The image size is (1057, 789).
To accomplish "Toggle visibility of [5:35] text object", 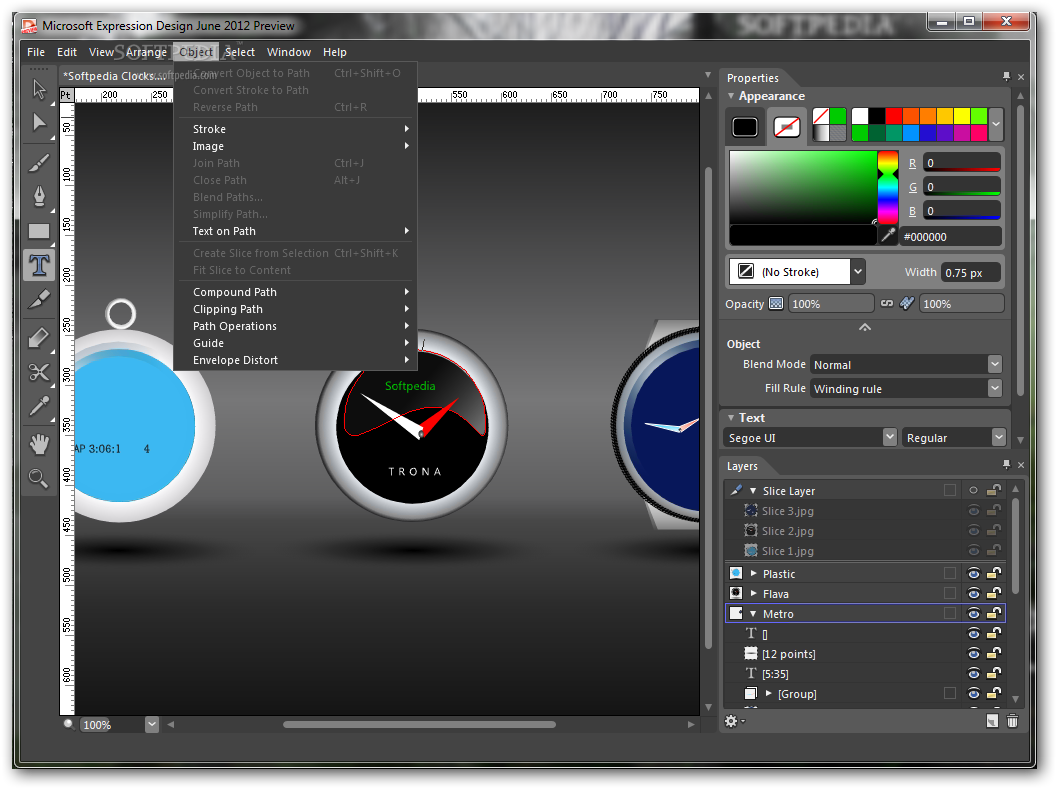I will [x=973, y=673].
